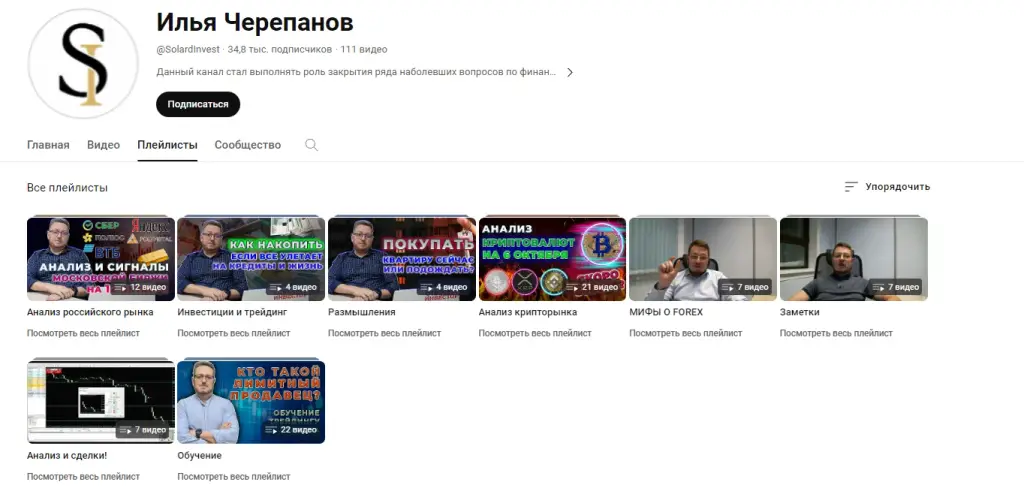View full playlist link under Обучение
Viewport: 1024px width, 497px height.
point(234,477)
